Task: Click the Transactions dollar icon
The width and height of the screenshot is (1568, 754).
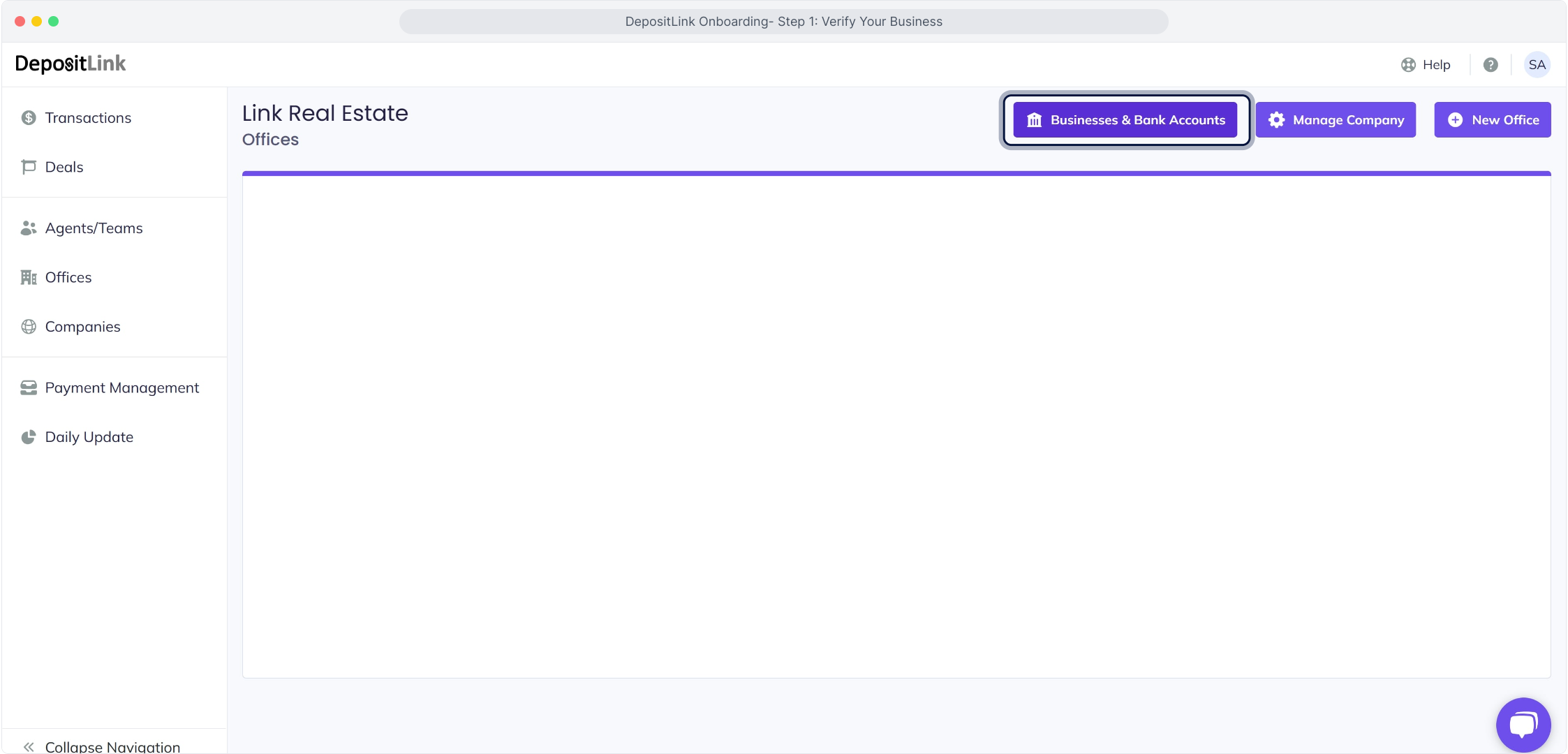Action: point(29,118)
